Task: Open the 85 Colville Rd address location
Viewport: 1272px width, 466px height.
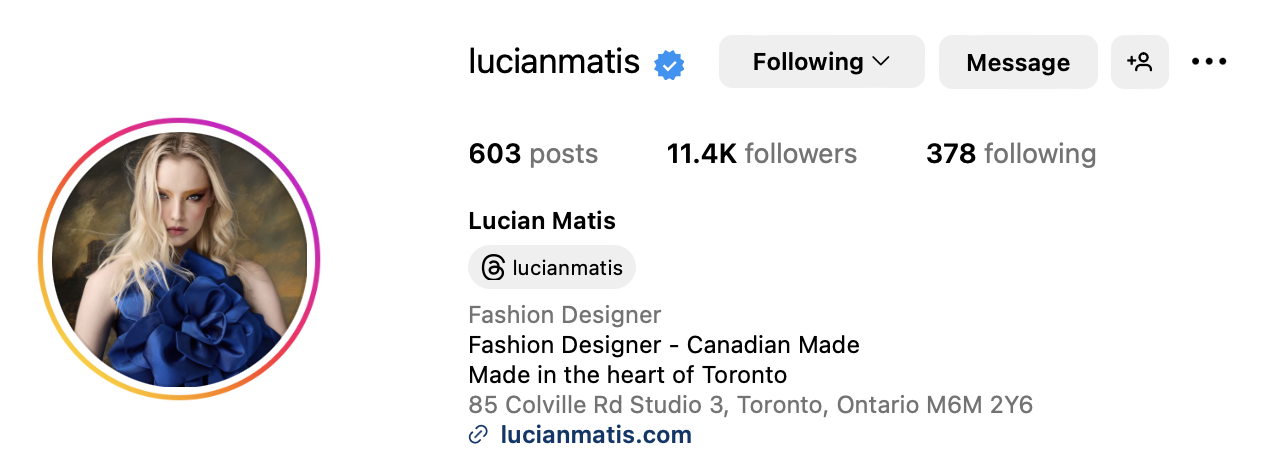Action: point(750,405)
